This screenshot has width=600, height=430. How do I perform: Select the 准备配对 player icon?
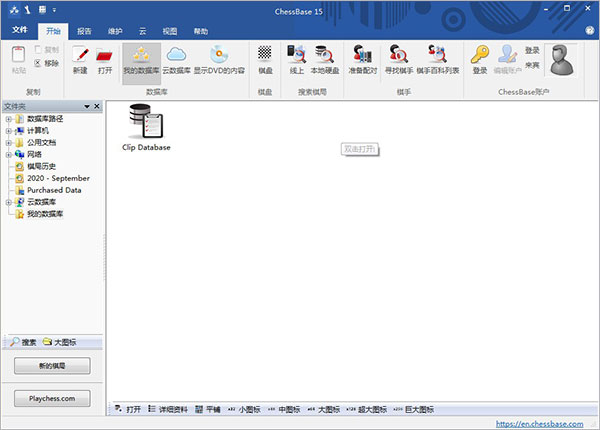[362, 57]
